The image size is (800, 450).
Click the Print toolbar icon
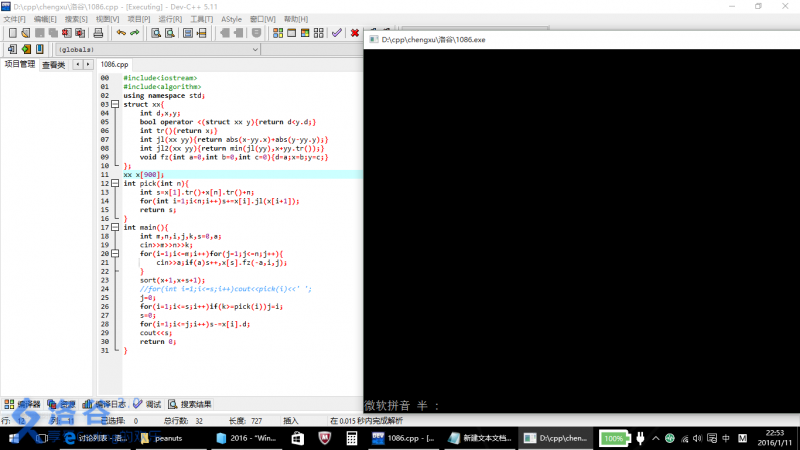click(x=98, y=33)
